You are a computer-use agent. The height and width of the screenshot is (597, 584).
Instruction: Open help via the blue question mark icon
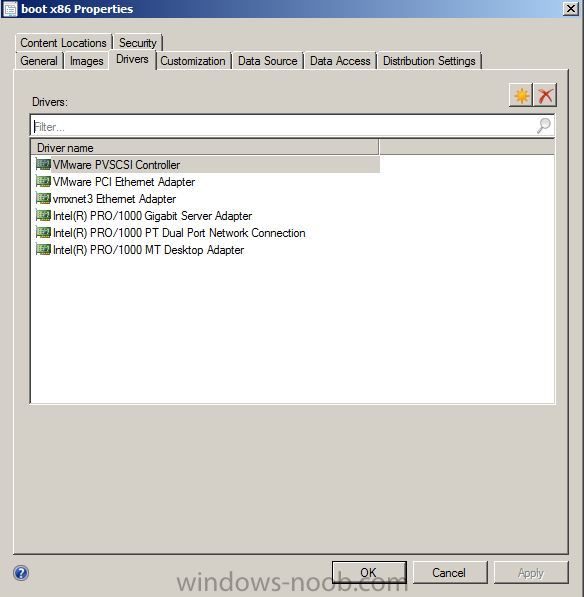21,573
